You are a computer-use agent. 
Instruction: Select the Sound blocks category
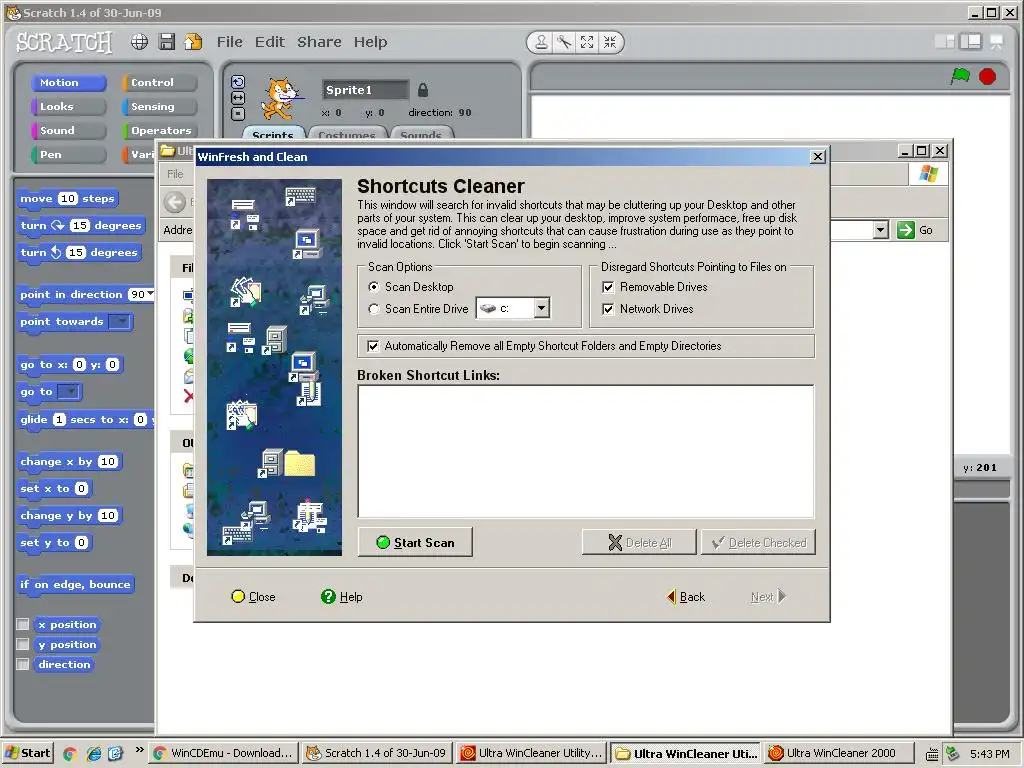pyautogui.click(x=68, y=131)
